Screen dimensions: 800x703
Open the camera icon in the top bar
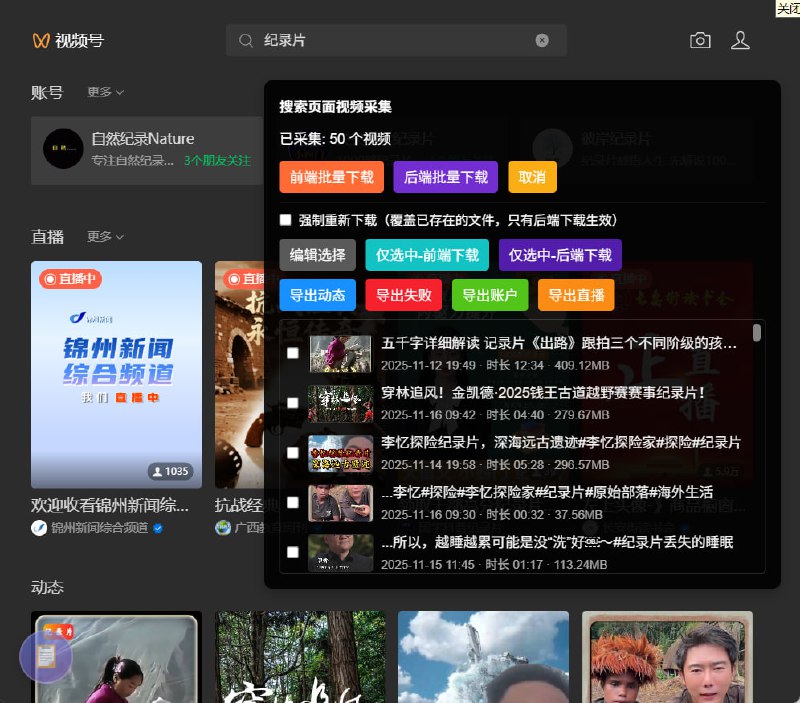click(700, 40)
